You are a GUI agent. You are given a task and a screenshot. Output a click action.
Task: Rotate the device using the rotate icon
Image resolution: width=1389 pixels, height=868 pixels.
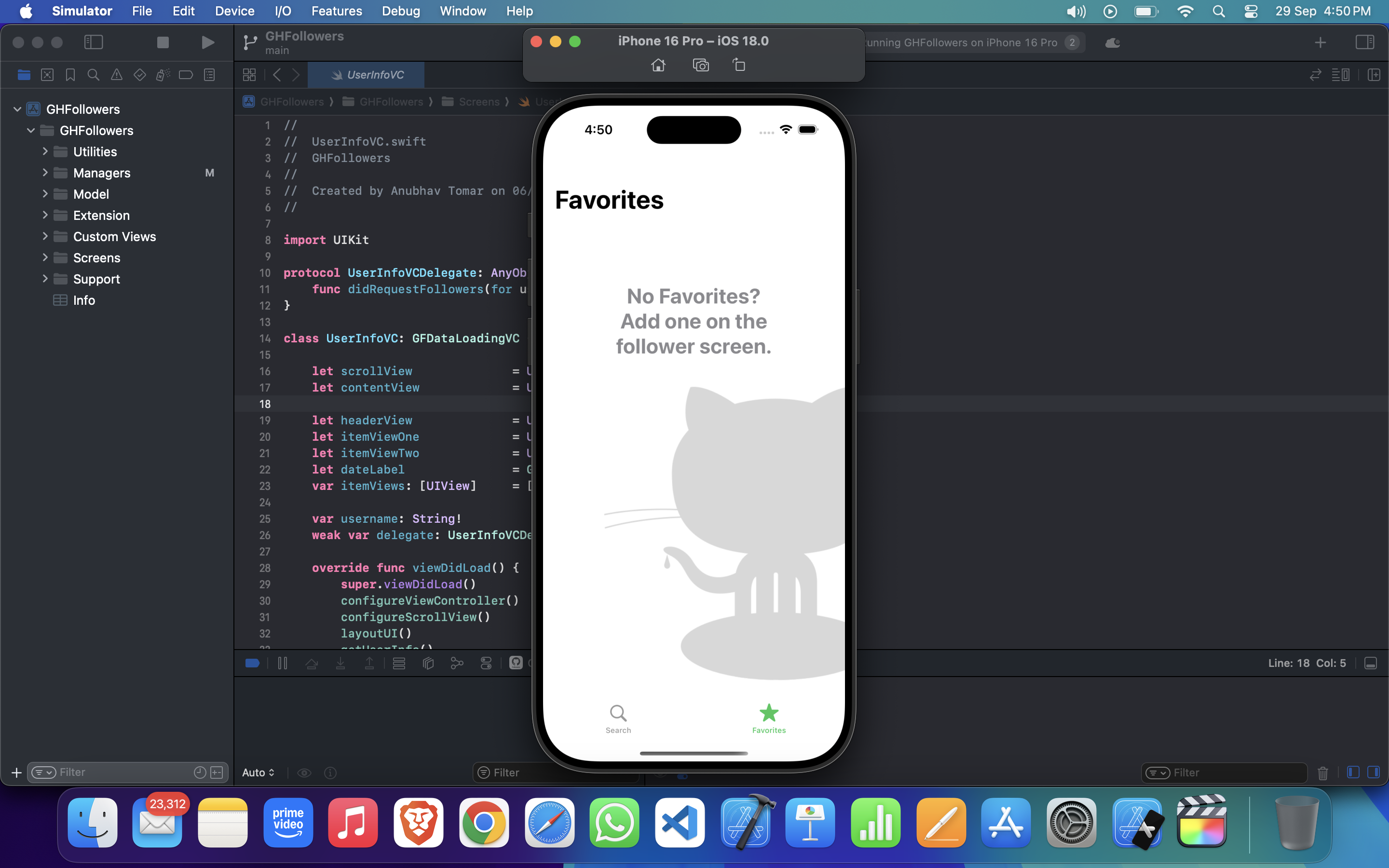[739, 66]
